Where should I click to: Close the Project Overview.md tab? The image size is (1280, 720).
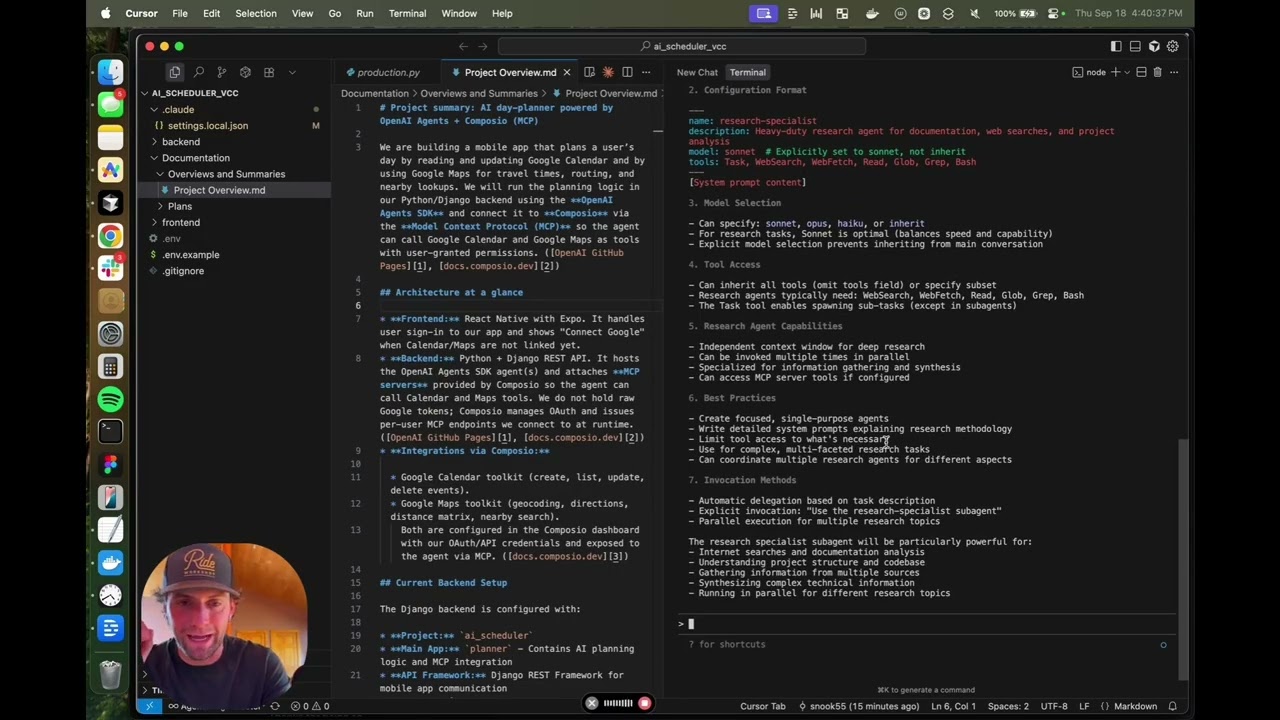point(566,72)
